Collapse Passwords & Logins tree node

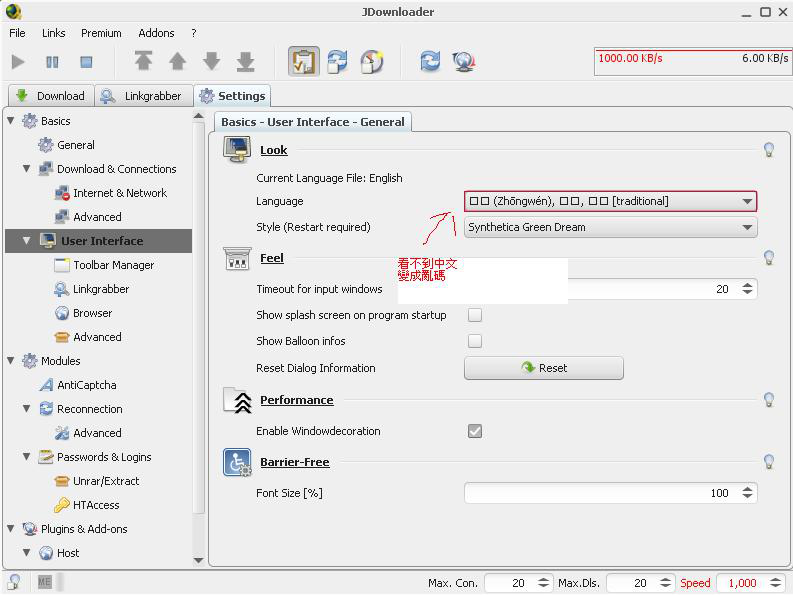pos(26,456)
